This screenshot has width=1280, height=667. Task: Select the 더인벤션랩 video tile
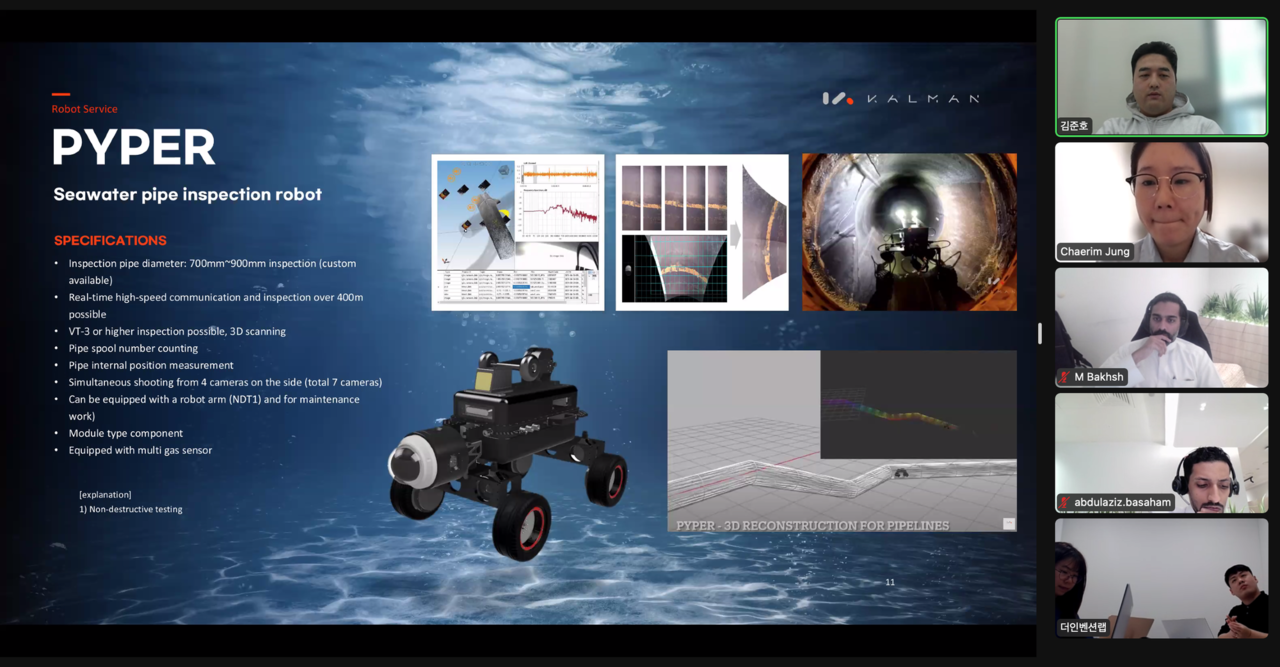click(x=1161, y=578)
